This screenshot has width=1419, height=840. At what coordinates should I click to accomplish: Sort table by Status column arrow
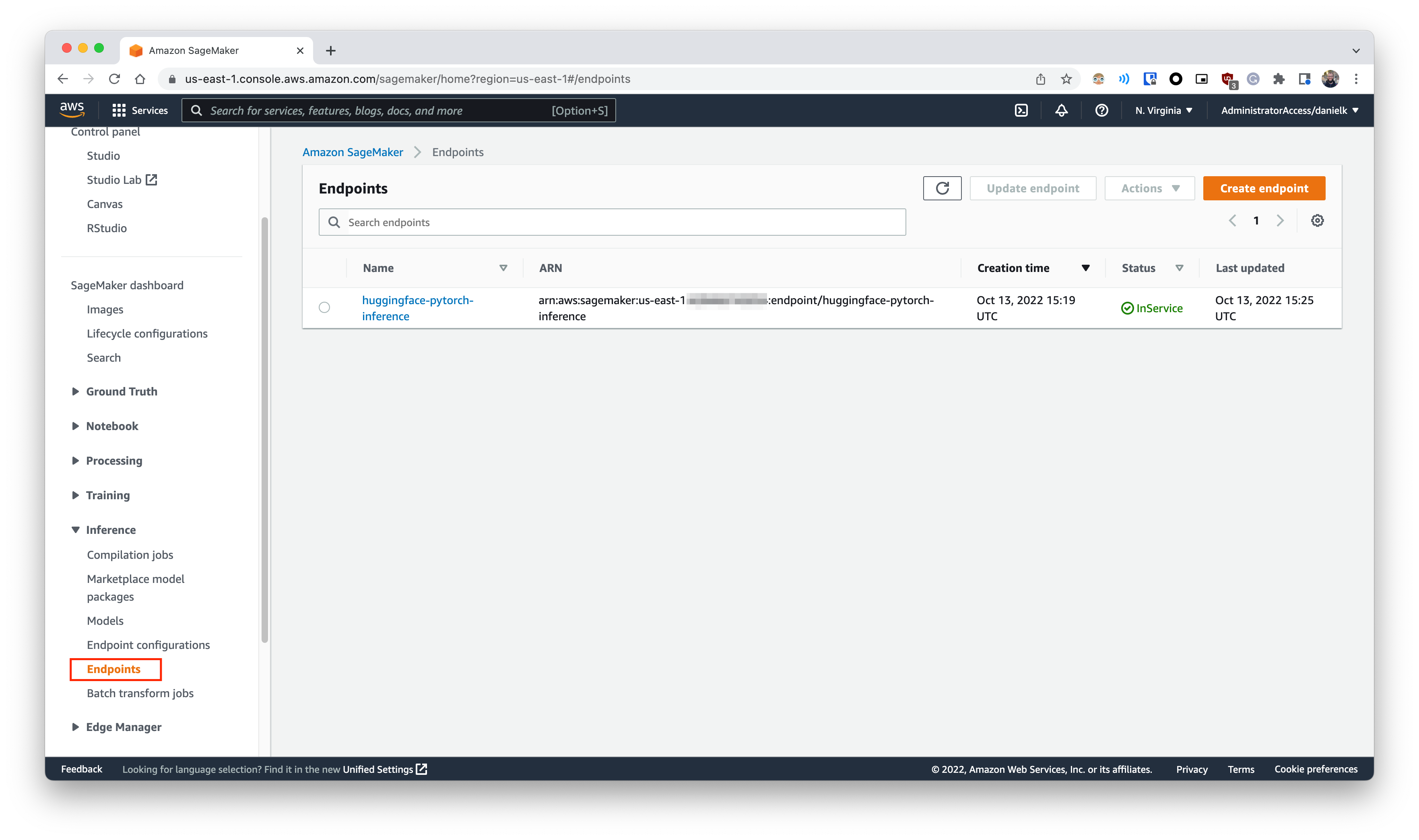(1179, 268)
